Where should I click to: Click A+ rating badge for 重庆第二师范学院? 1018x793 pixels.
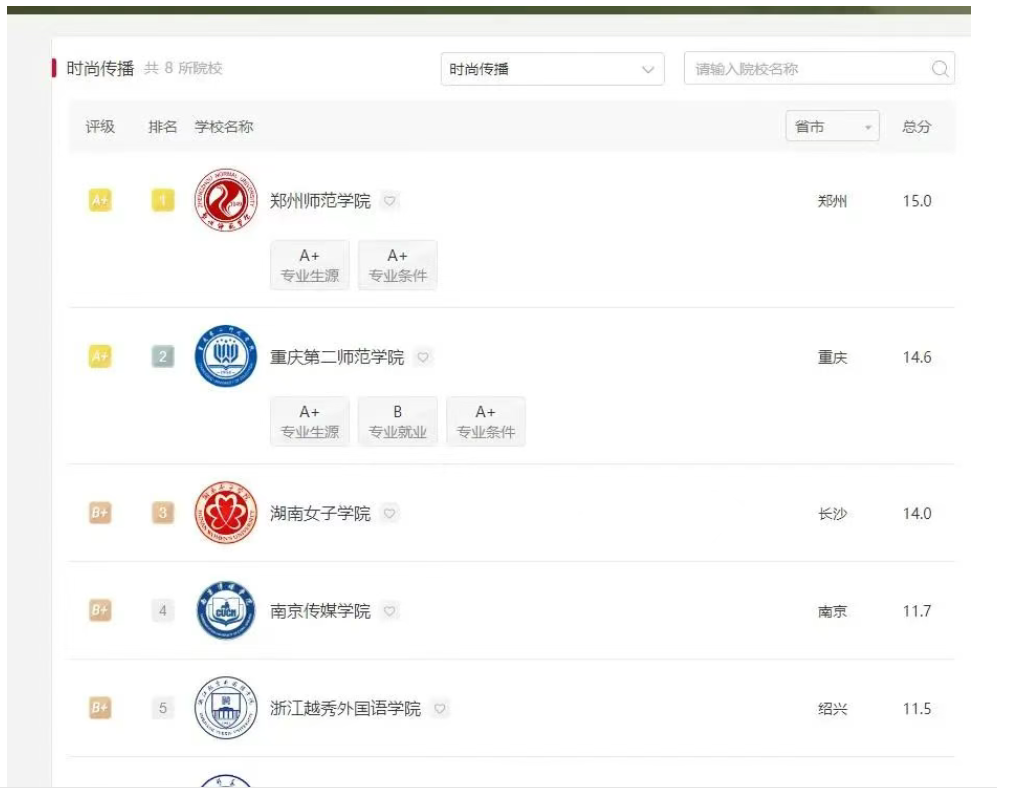[100, 357]
